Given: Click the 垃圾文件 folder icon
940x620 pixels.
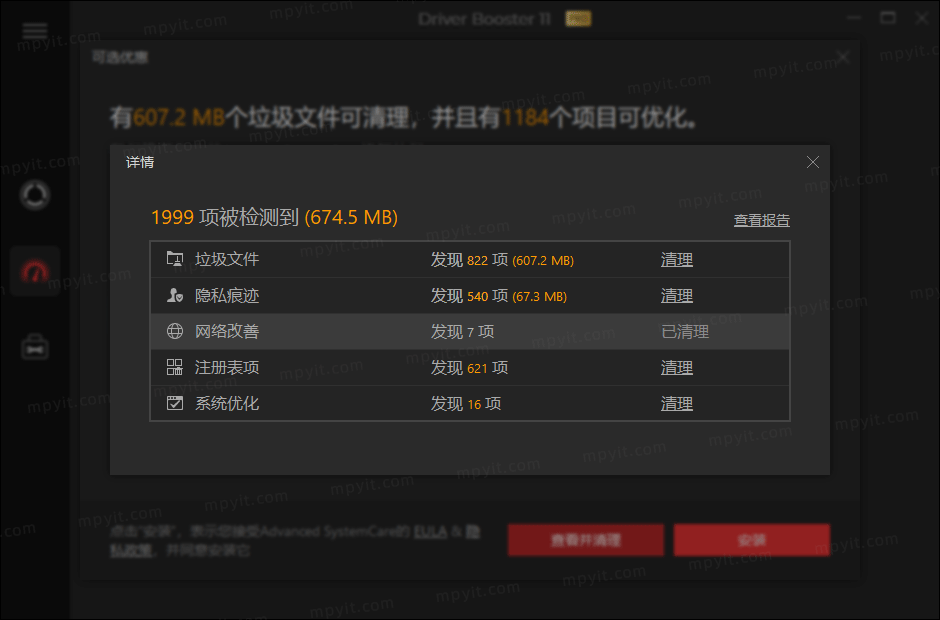Looking at the screenshot, I should (x=174, y=259).
